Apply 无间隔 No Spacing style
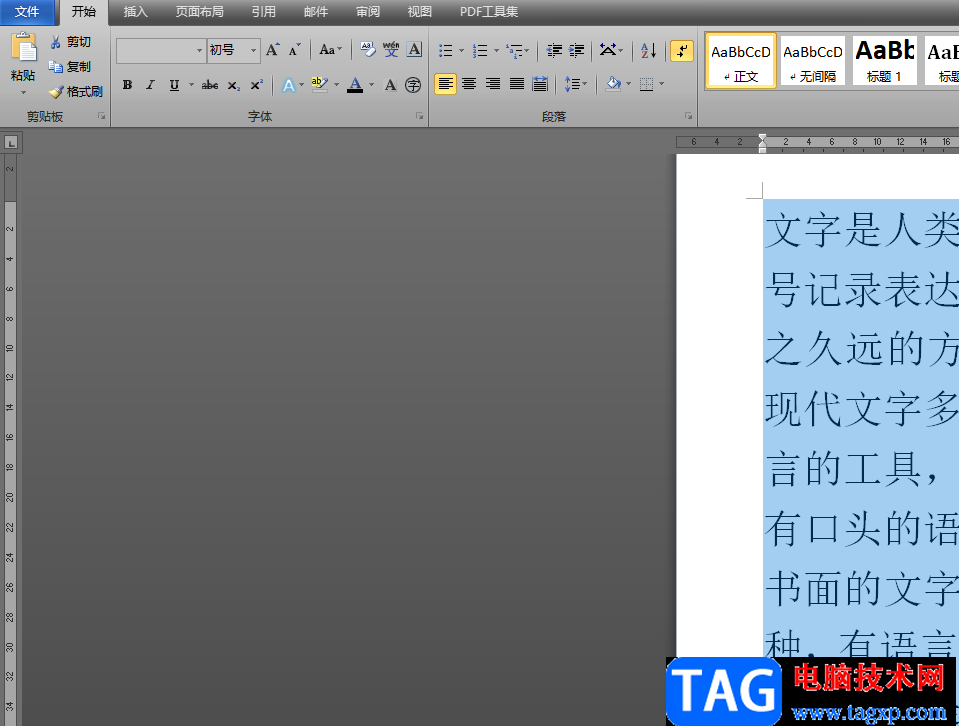The image size is (959, 726). [x=813, y=61]
